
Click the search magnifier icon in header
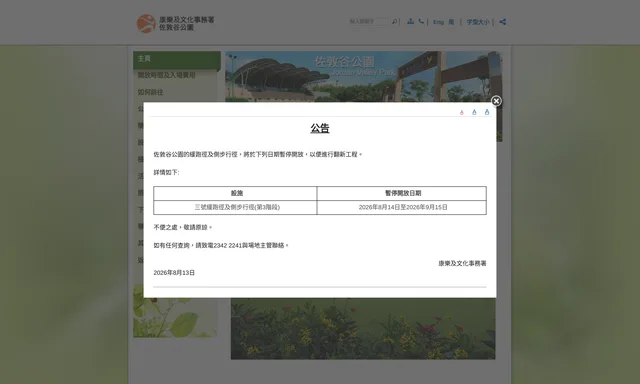(394, 22)
